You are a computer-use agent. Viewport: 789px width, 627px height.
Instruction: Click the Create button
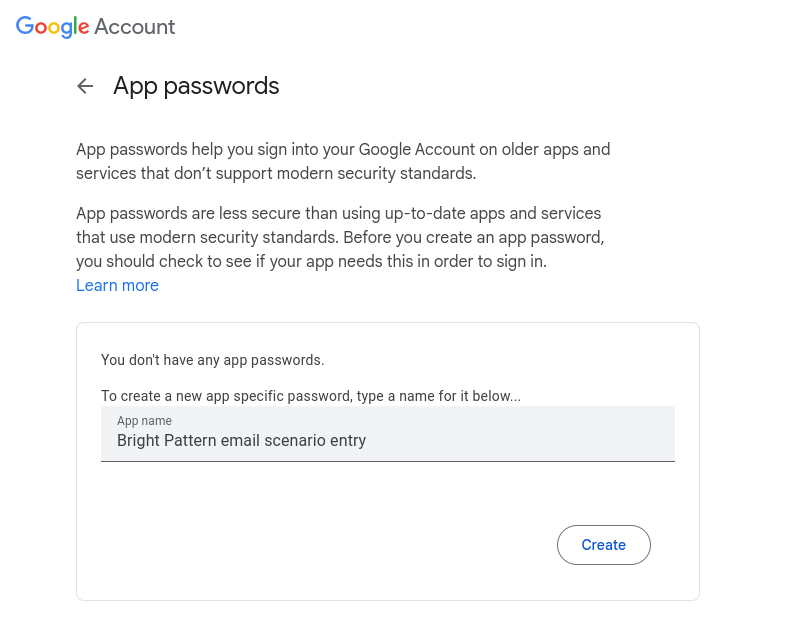point(603,545)
